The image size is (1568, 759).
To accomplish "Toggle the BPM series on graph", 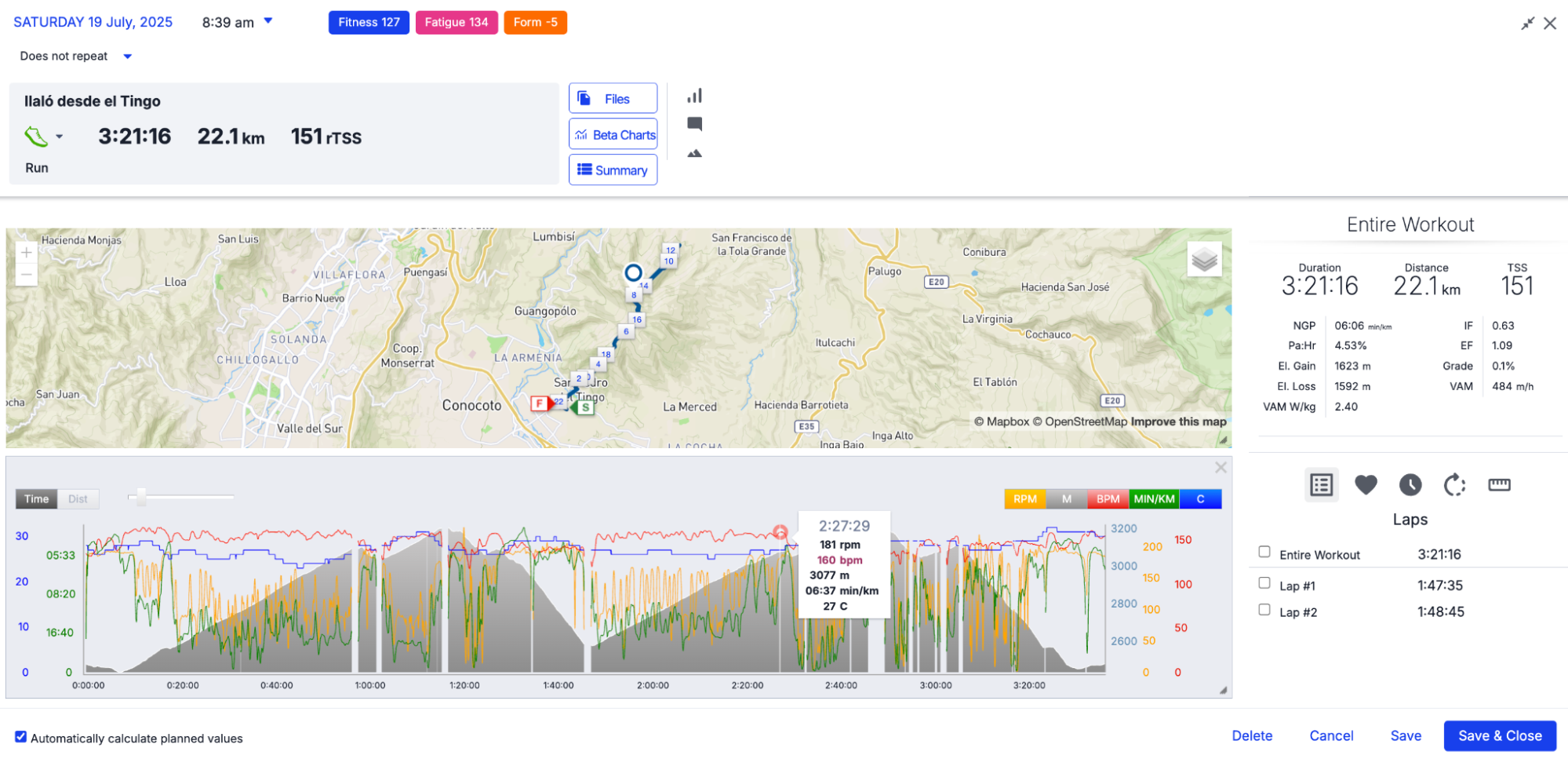I will (1108, 499).
